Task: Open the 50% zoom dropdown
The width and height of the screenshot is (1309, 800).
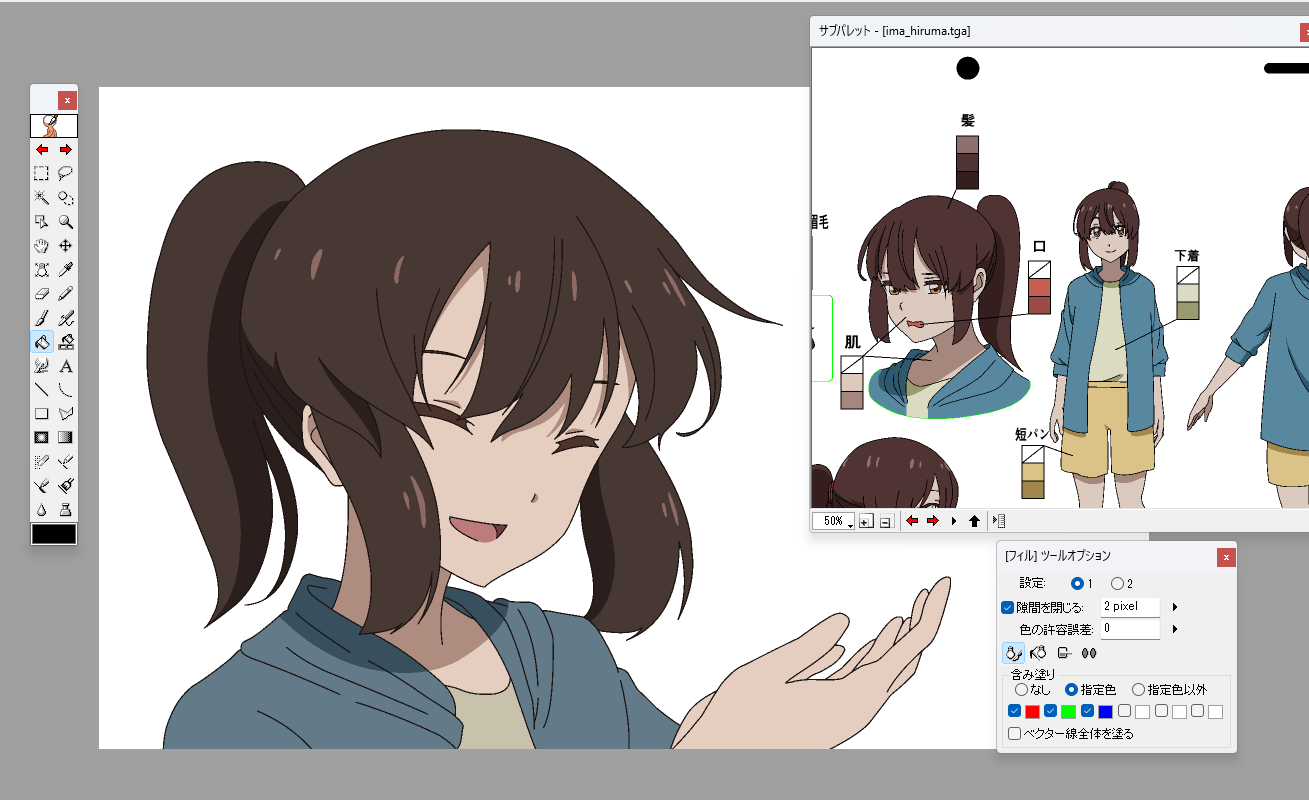Action: pos(850,523)
